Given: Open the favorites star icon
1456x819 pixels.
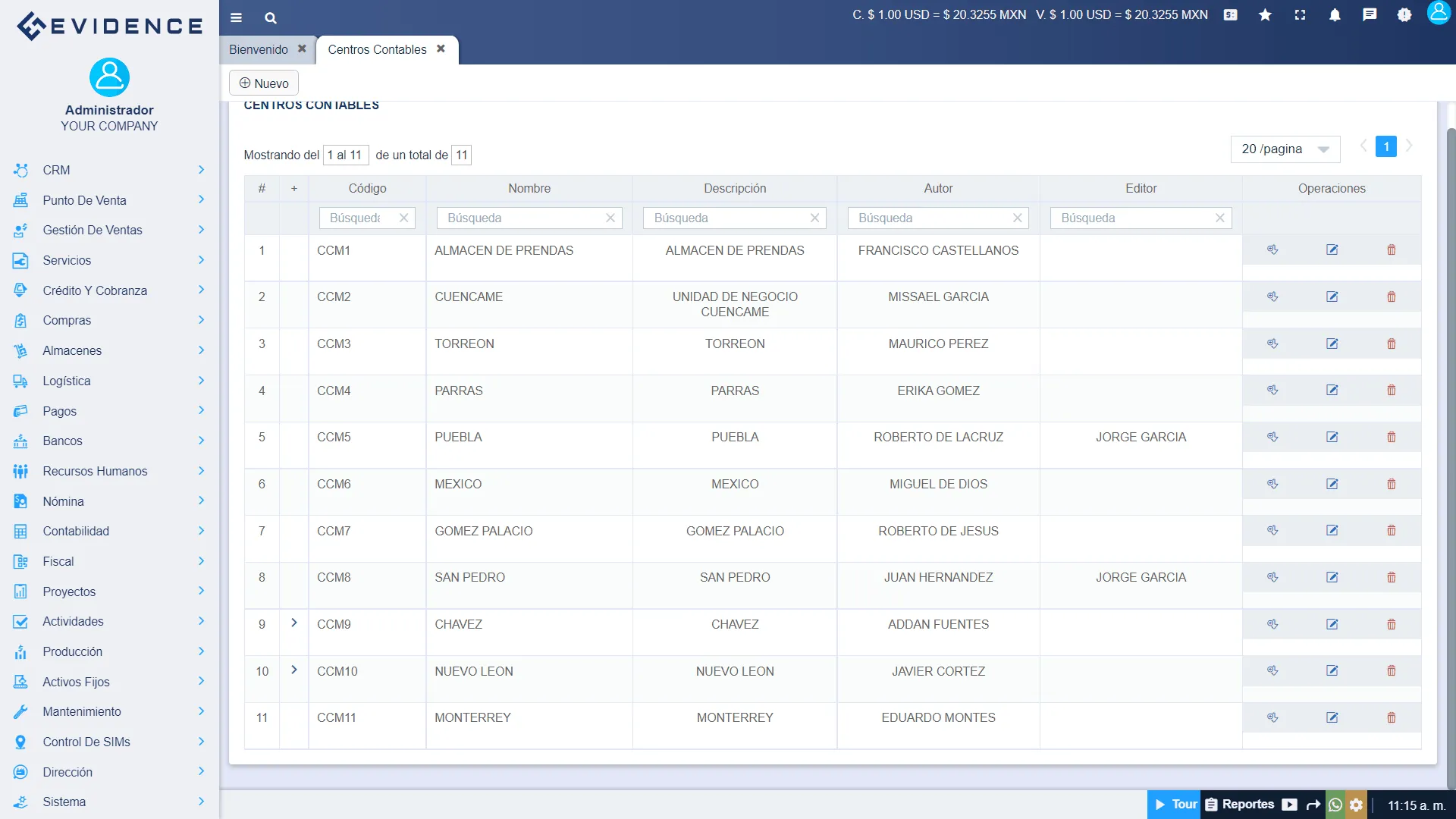Looking at the screenshot, I should click(1265, 15).
